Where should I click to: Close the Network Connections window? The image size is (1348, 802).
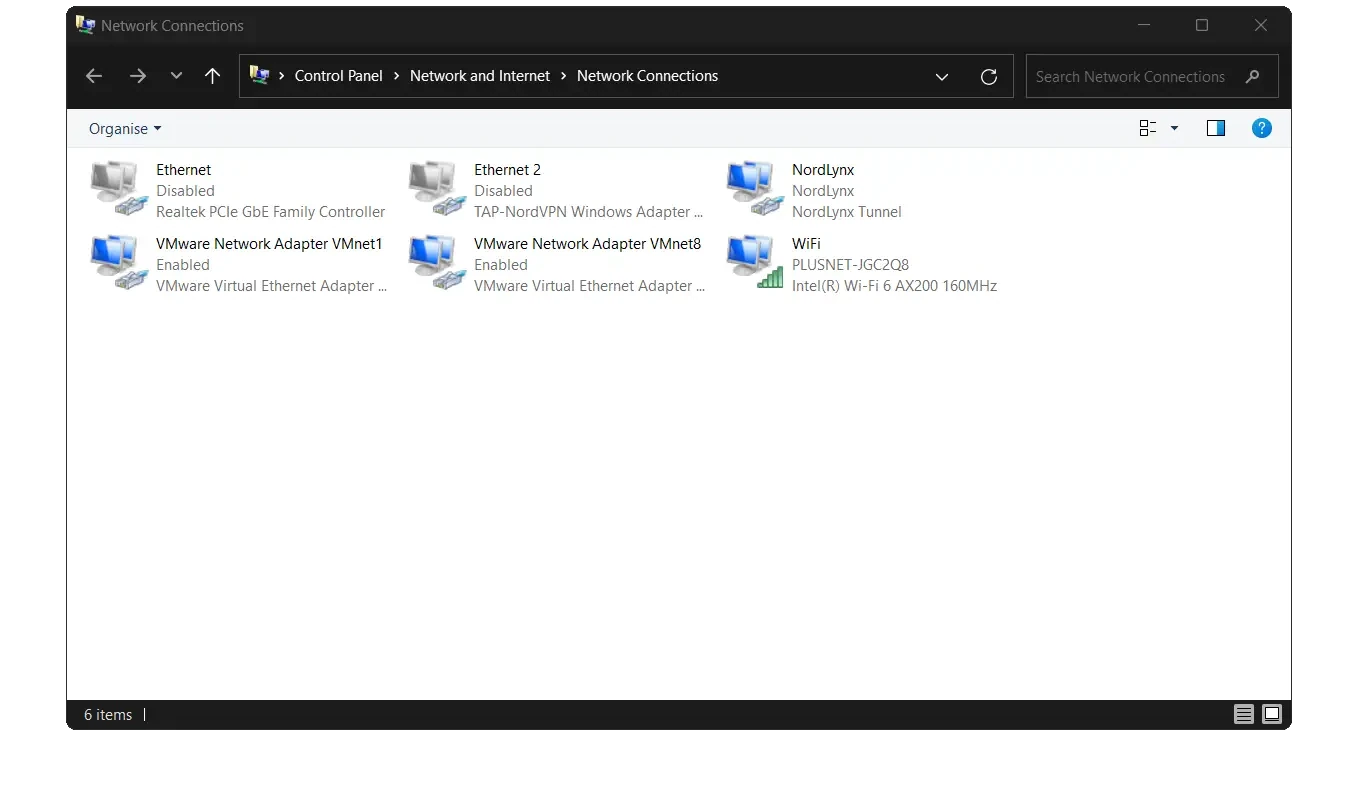pos(1261,26)
